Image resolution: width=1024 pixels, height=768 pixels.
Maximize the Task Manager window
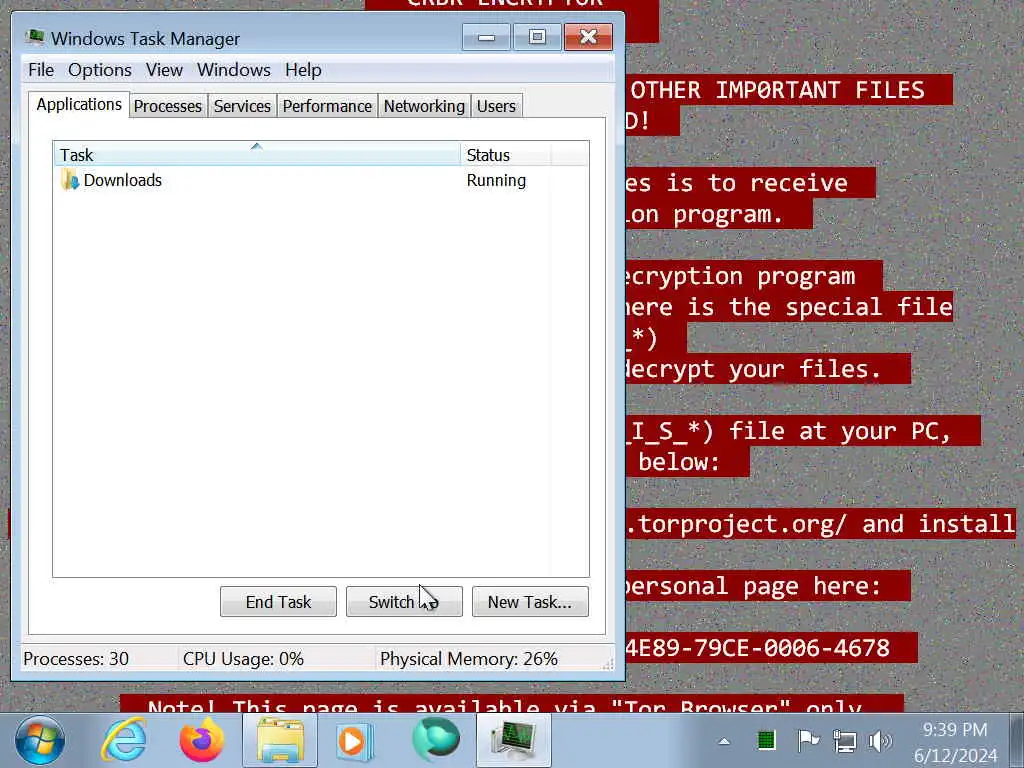click(537, 37)
